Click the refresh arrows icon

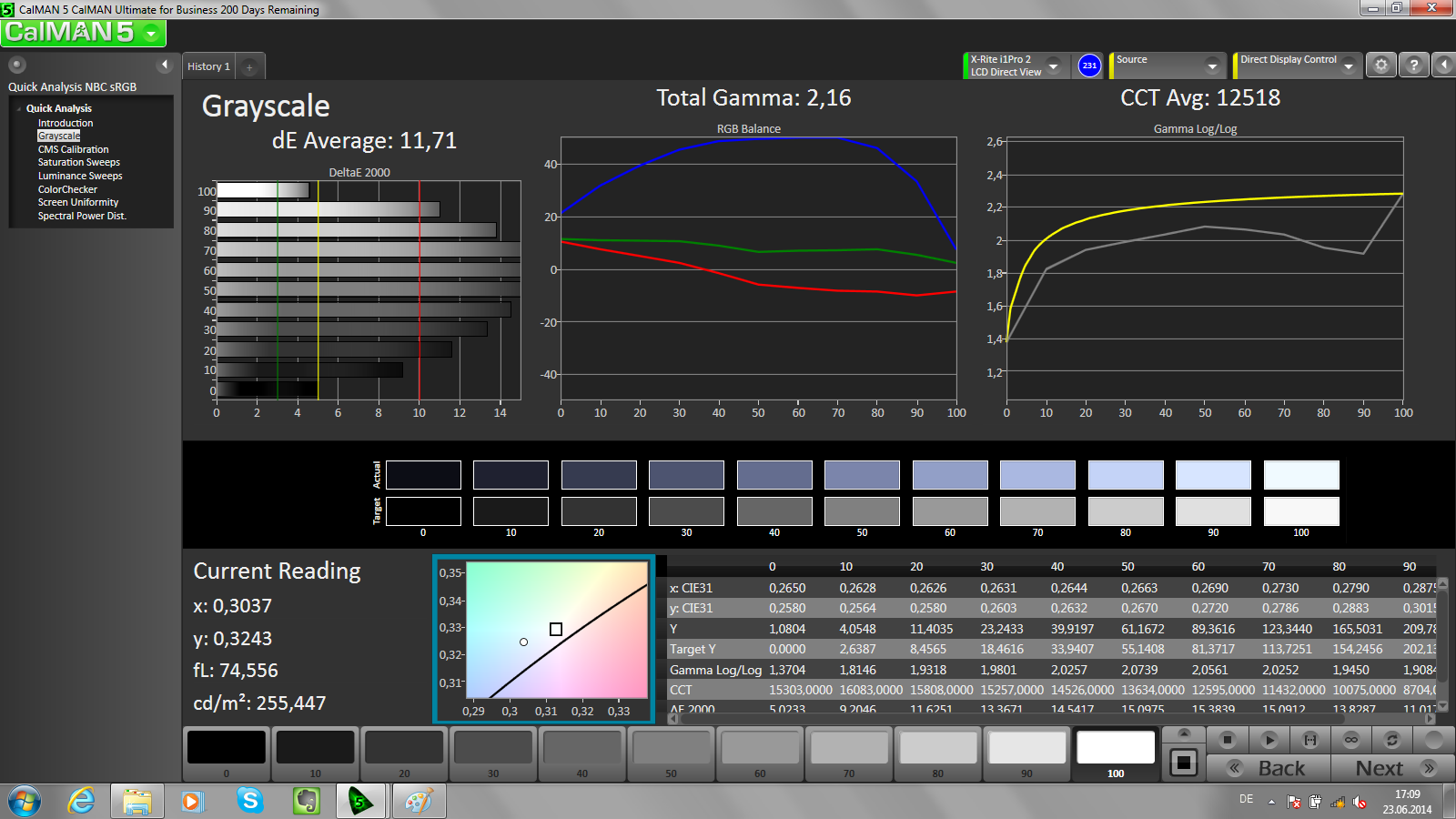1391,740
